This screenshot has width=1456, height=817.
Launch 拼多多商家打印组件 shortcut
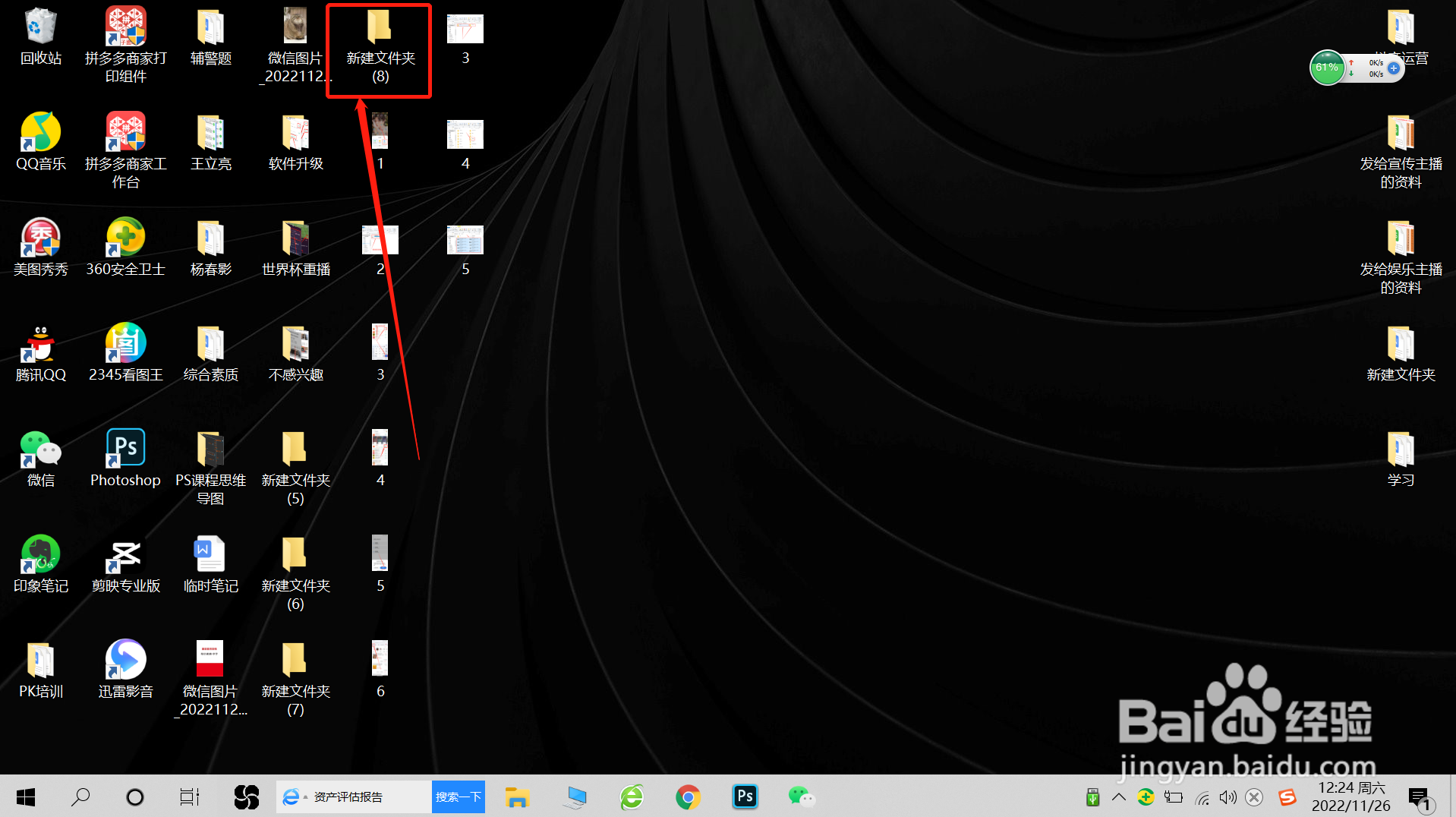tap(126, 46)
